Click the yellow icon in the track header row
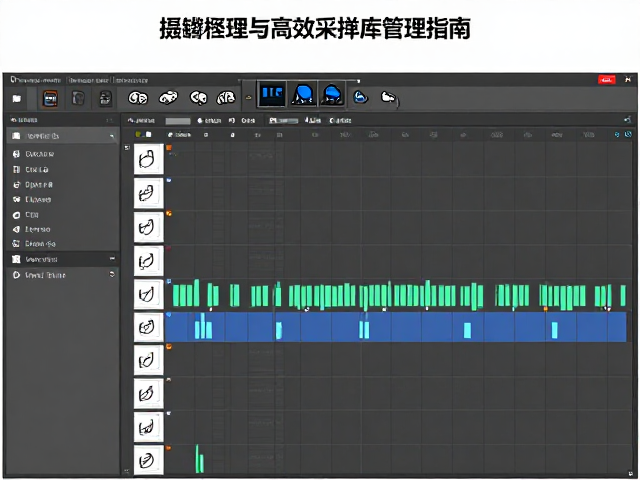 click(x=138, y=134)
